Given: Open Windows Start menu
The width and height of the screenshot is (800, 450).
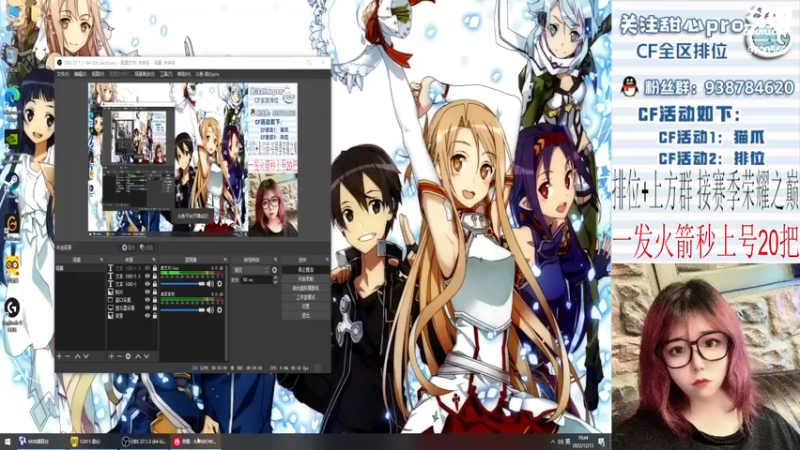Looking at the screenshot, I should tap(7, 441).
